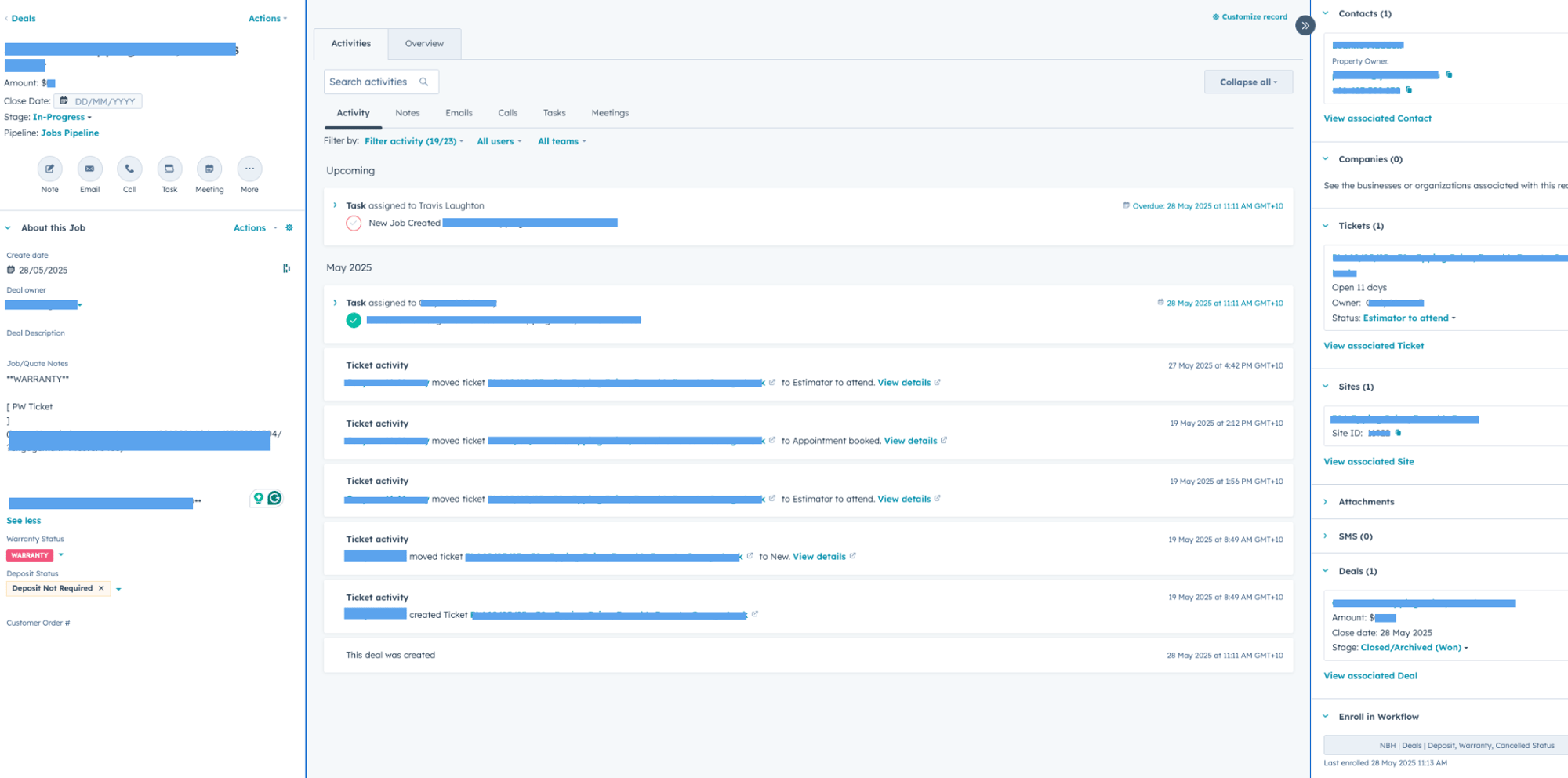
Task: Remove Deposit Not Required tag with X
Action: click(101, 588)
